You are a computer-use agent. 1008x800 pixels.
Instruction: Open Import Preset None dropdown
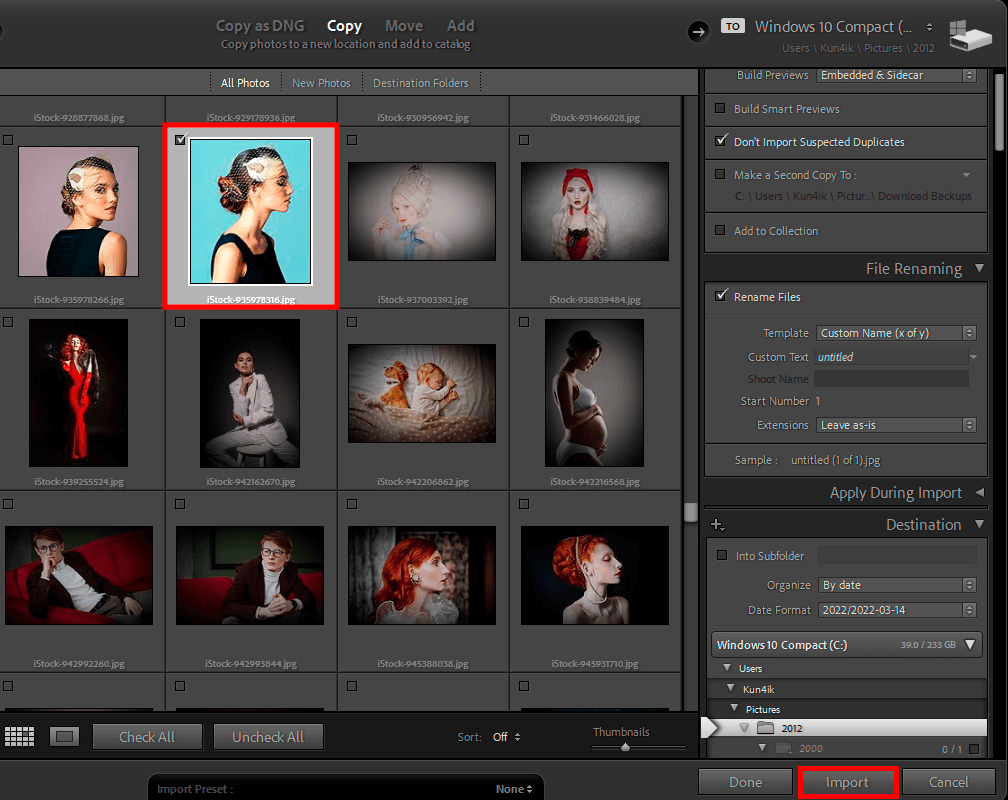(x=514, y=789)
